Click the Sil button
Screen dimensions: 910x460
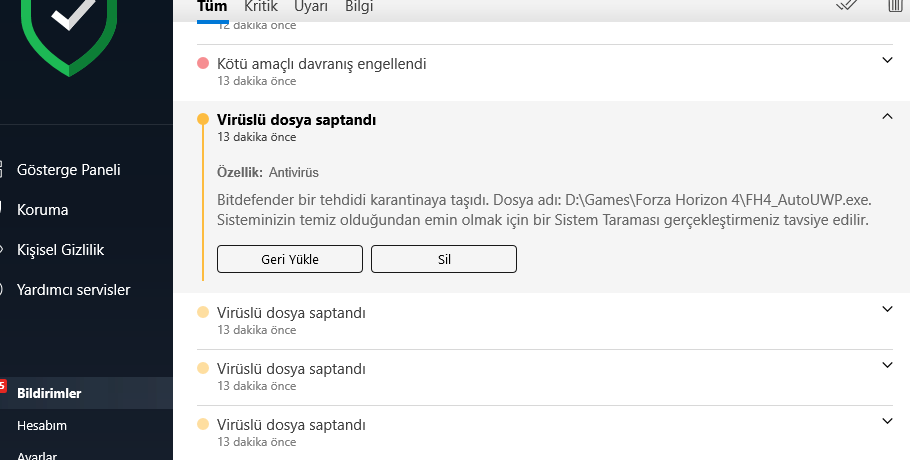pyautogui.click(x=444, y=259)
